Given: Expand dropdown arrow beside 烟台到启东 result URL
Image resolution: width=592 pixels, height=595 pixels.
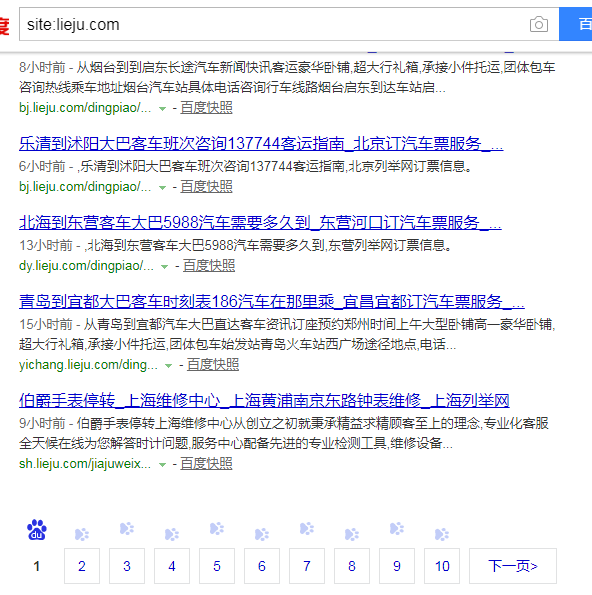Looking at the screenshot, I should click(x=162, y=109).
